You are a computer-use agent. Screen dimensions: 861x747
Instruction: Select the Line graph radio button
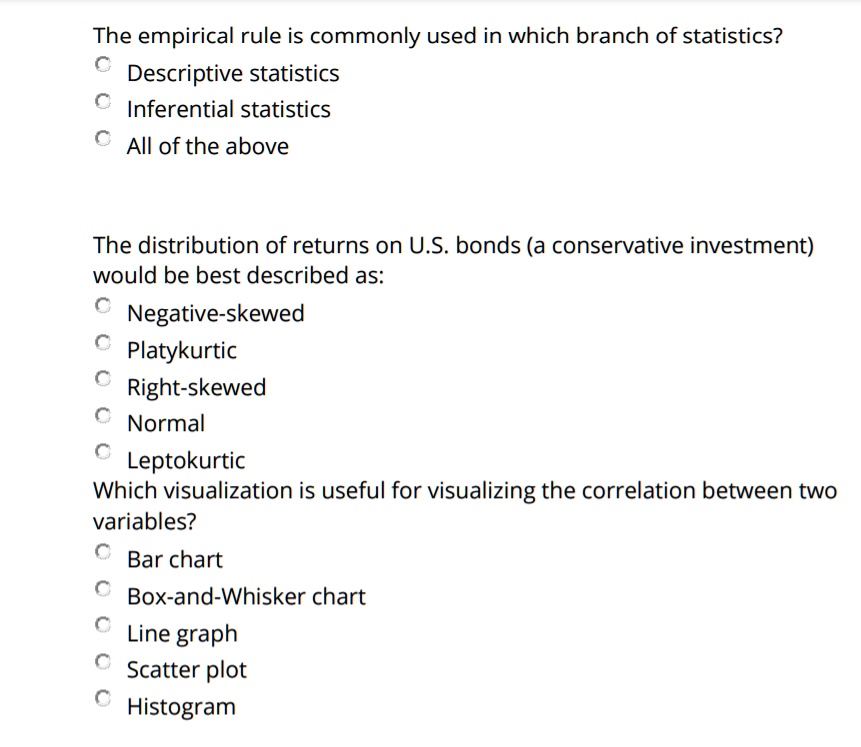[x=103, y=625]
